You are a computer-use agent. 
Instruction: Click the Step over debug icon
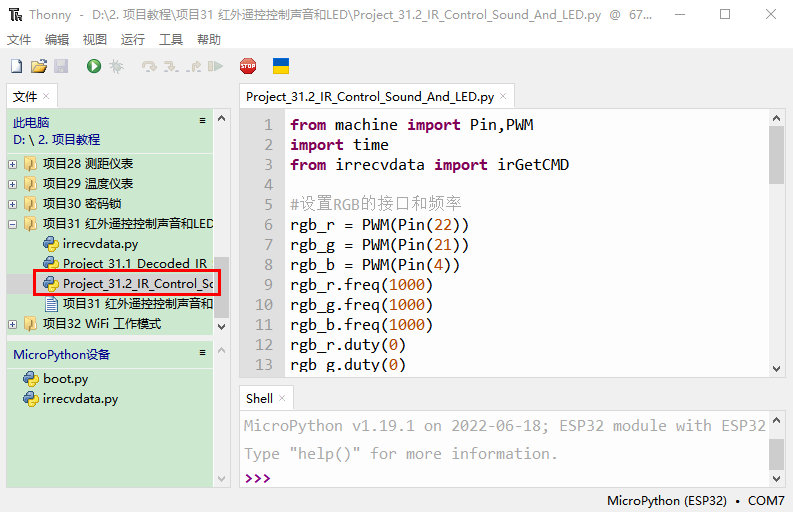pos(149,66)
